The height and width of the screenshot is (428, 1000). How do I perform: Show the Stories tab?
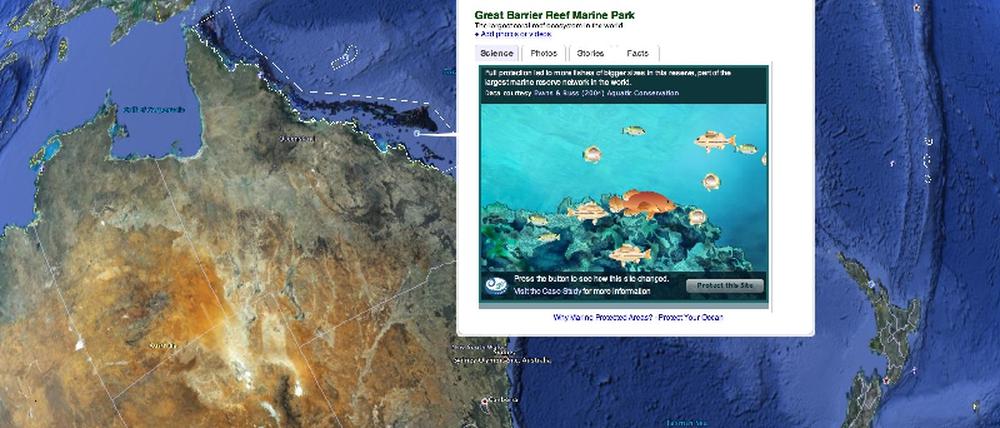[591, 53]
